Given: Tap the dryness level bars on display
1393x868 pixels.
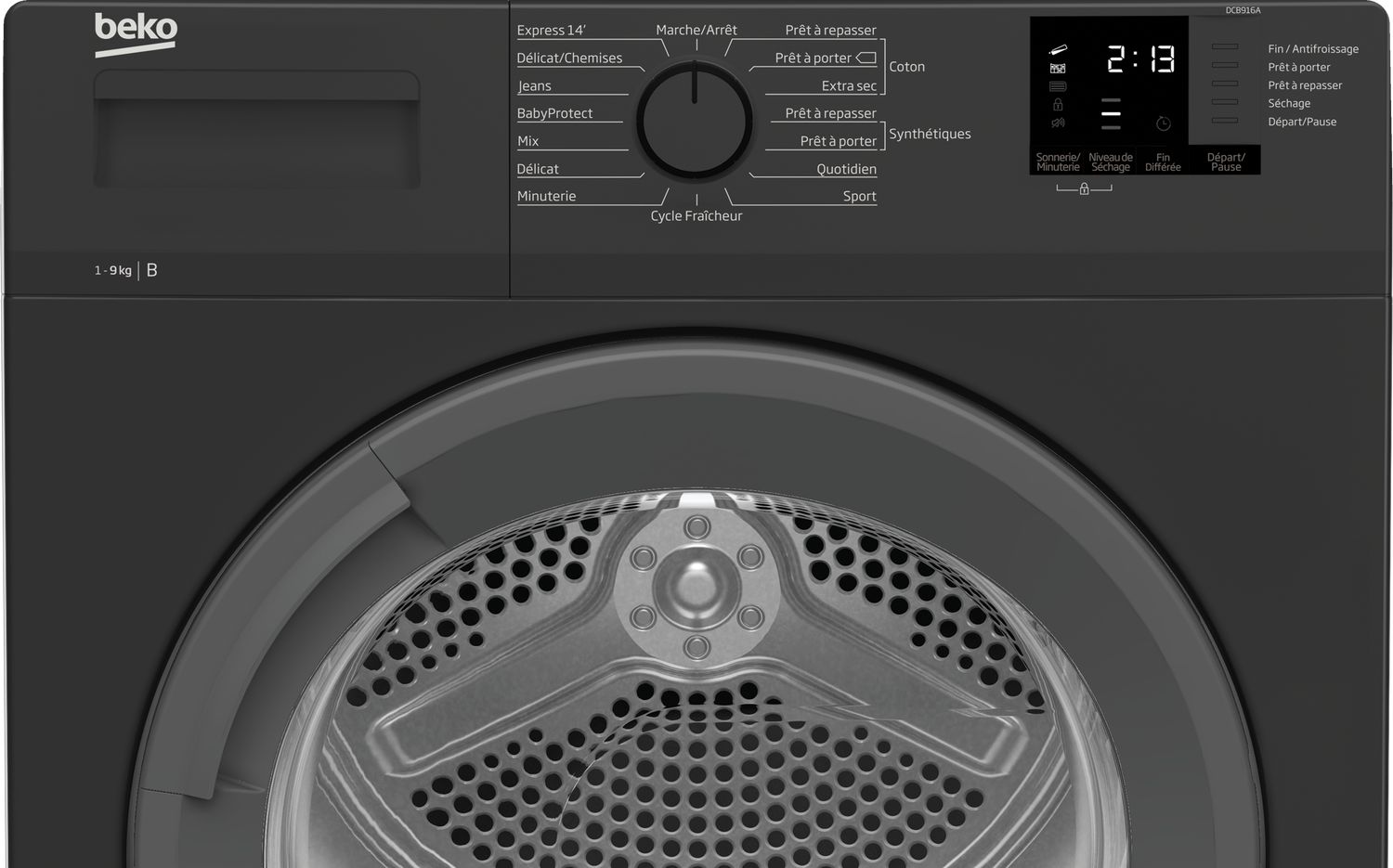Looking at the screenshot, I should click(x=1111, y=113).
